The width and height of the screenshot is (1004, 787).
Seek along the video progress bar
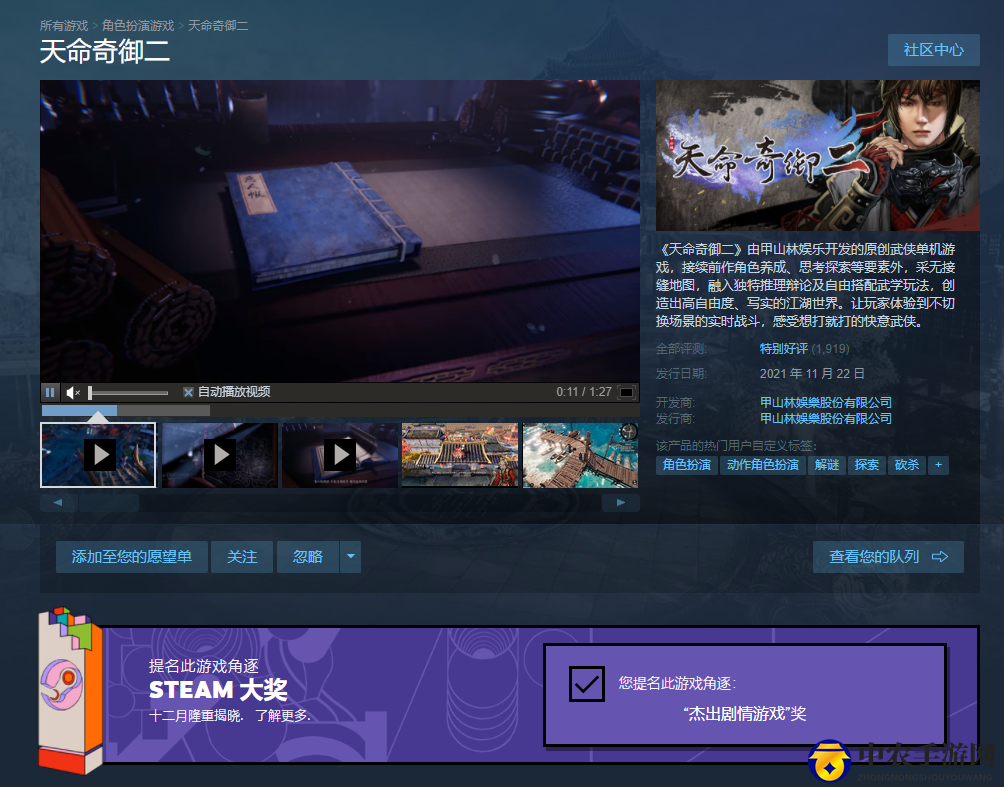click(340, 410)
